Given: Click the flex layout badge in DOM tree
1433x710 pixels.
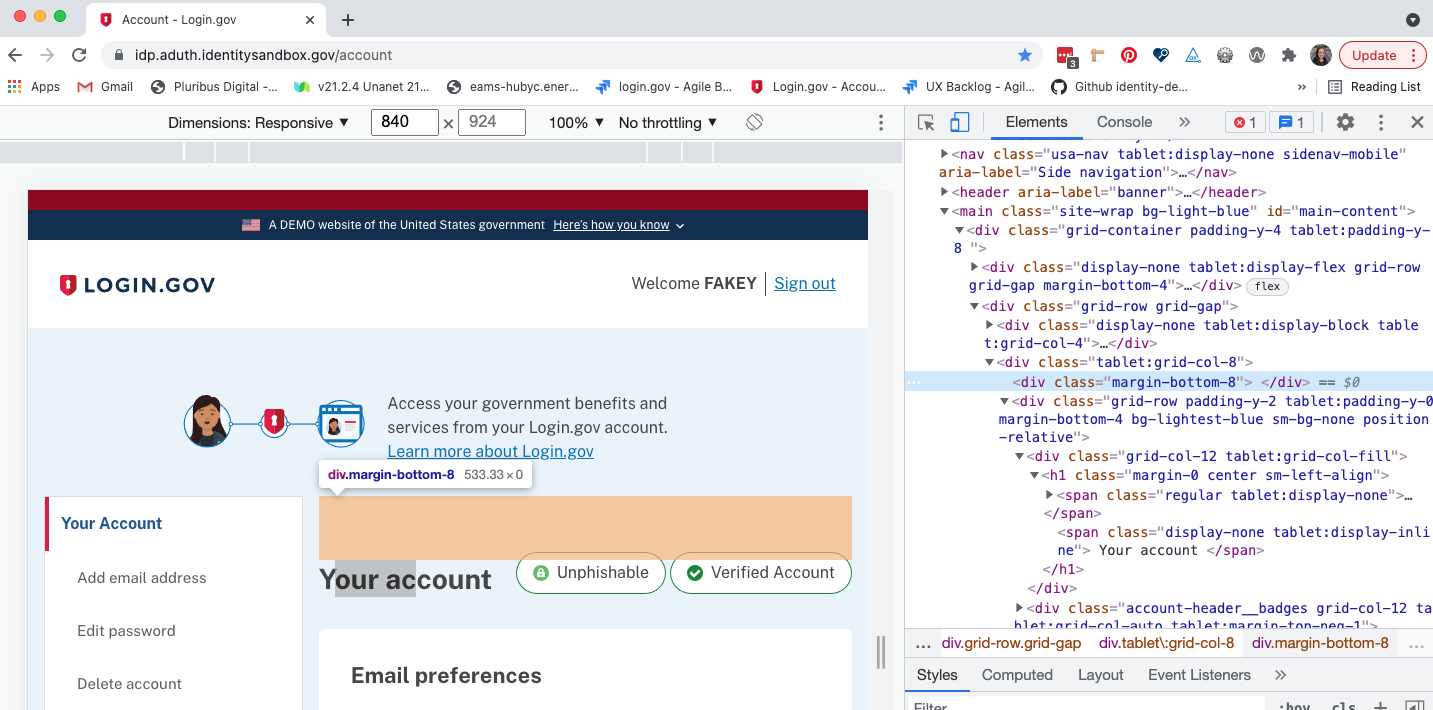Looking at the screenshot, I should (1267, 286).
